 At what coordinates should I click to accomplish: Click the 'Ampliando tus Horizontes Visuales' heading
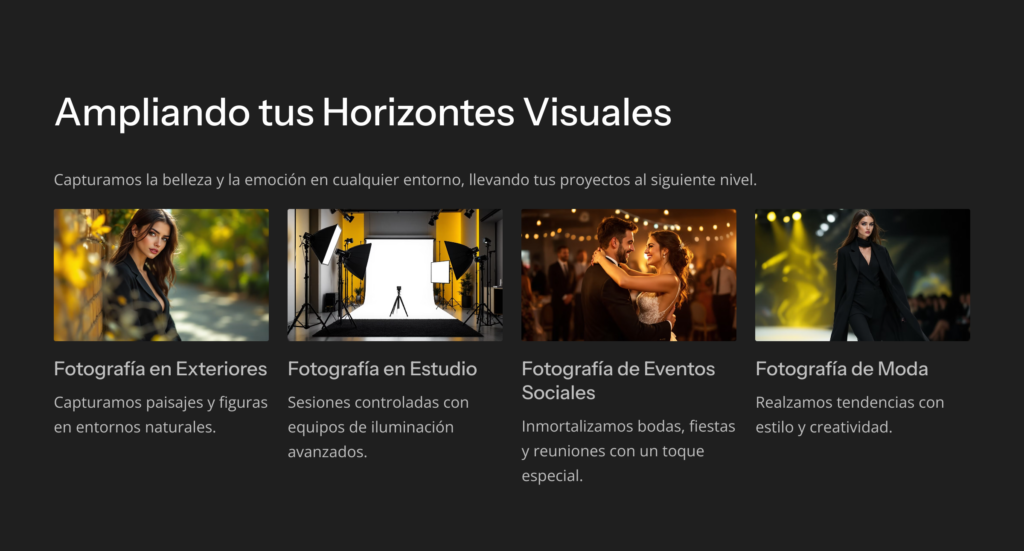tap(363, 112)
